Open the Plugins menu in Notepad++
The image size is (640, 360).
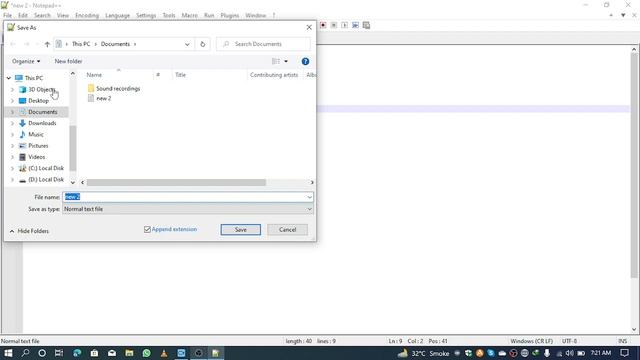coord(230,16)
